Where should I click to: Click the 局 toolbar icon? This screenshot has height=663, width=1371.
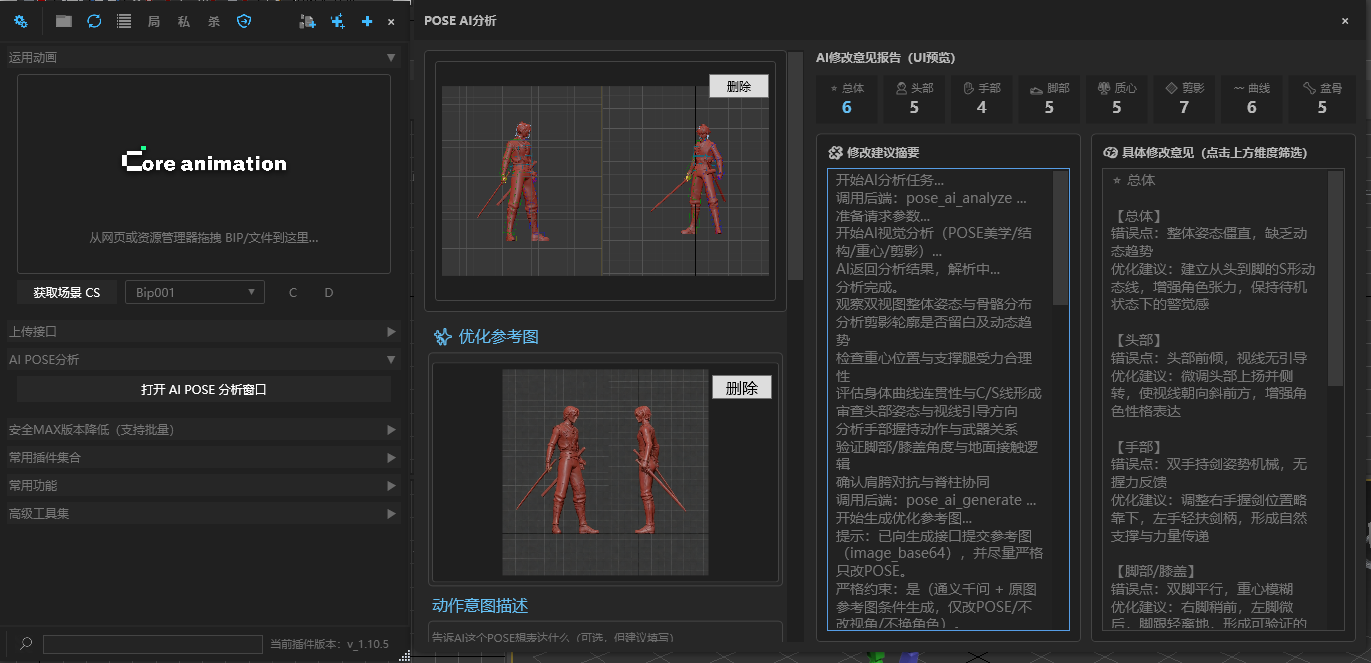click(x=154, y=21)
